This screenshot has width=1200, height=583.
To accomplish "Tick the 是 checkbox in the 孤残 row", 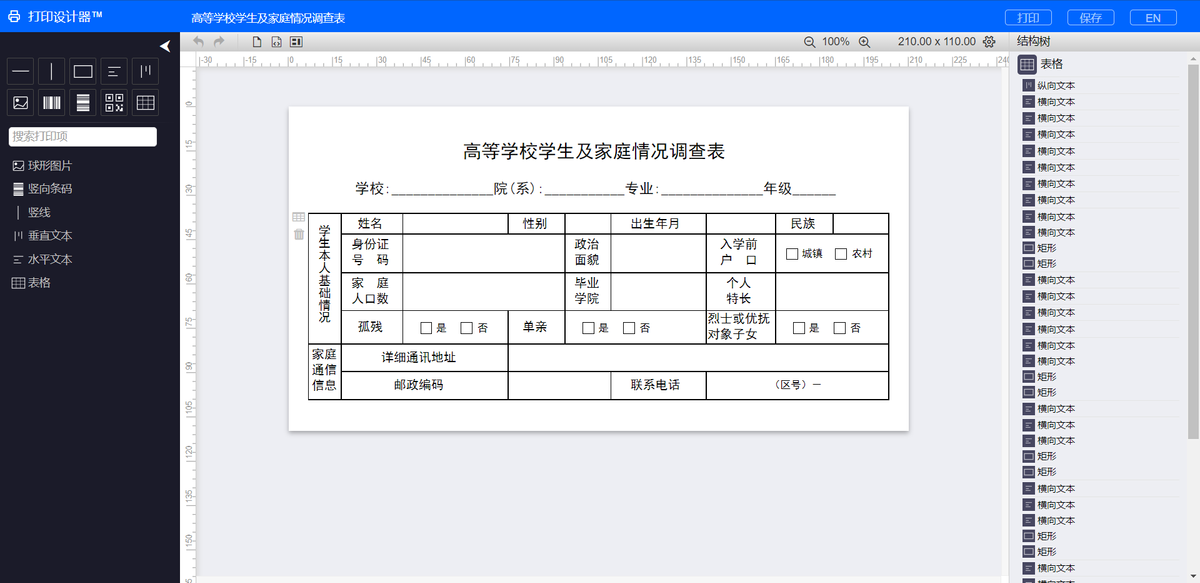I will [x=426, y=328].
